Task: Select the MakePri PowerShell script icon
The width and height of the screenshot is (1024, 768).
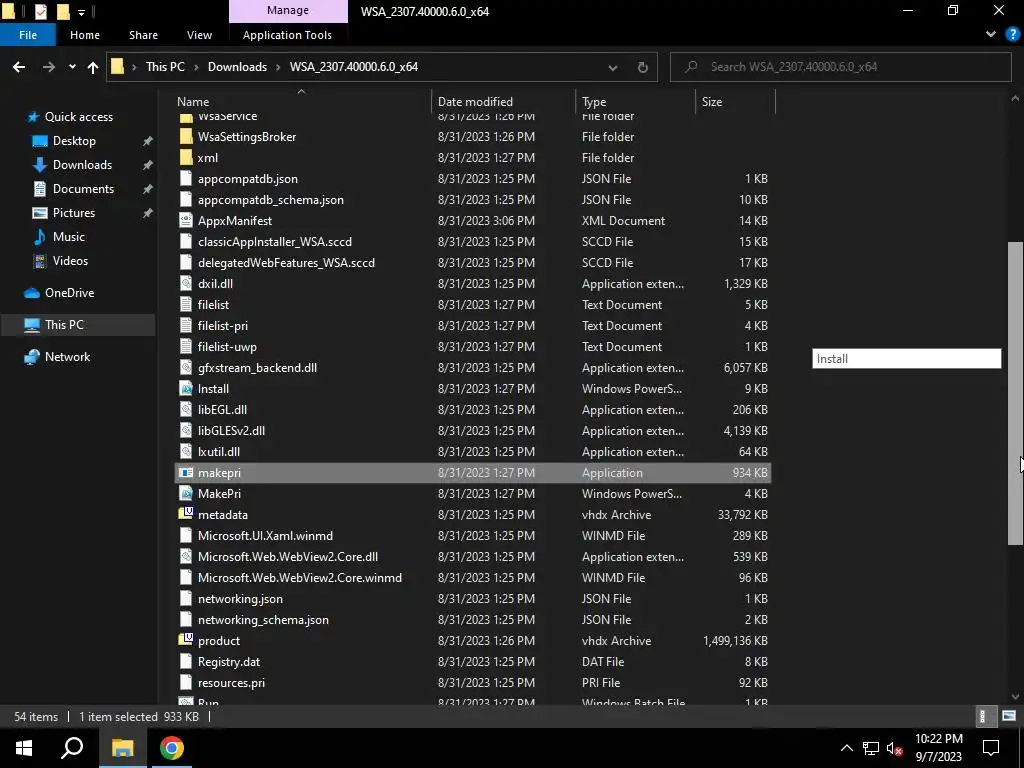Action: tap(186, 494)
